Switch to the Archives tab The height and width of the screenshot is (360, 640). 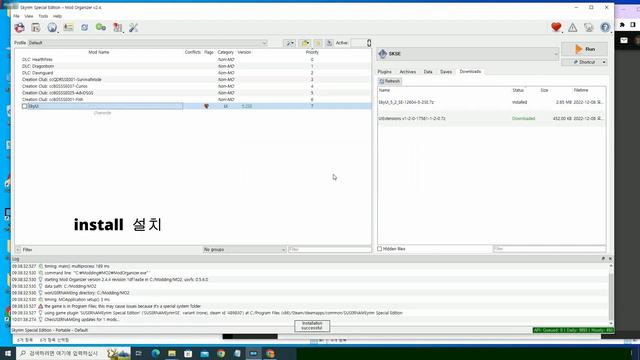click(x=408, y=72)
